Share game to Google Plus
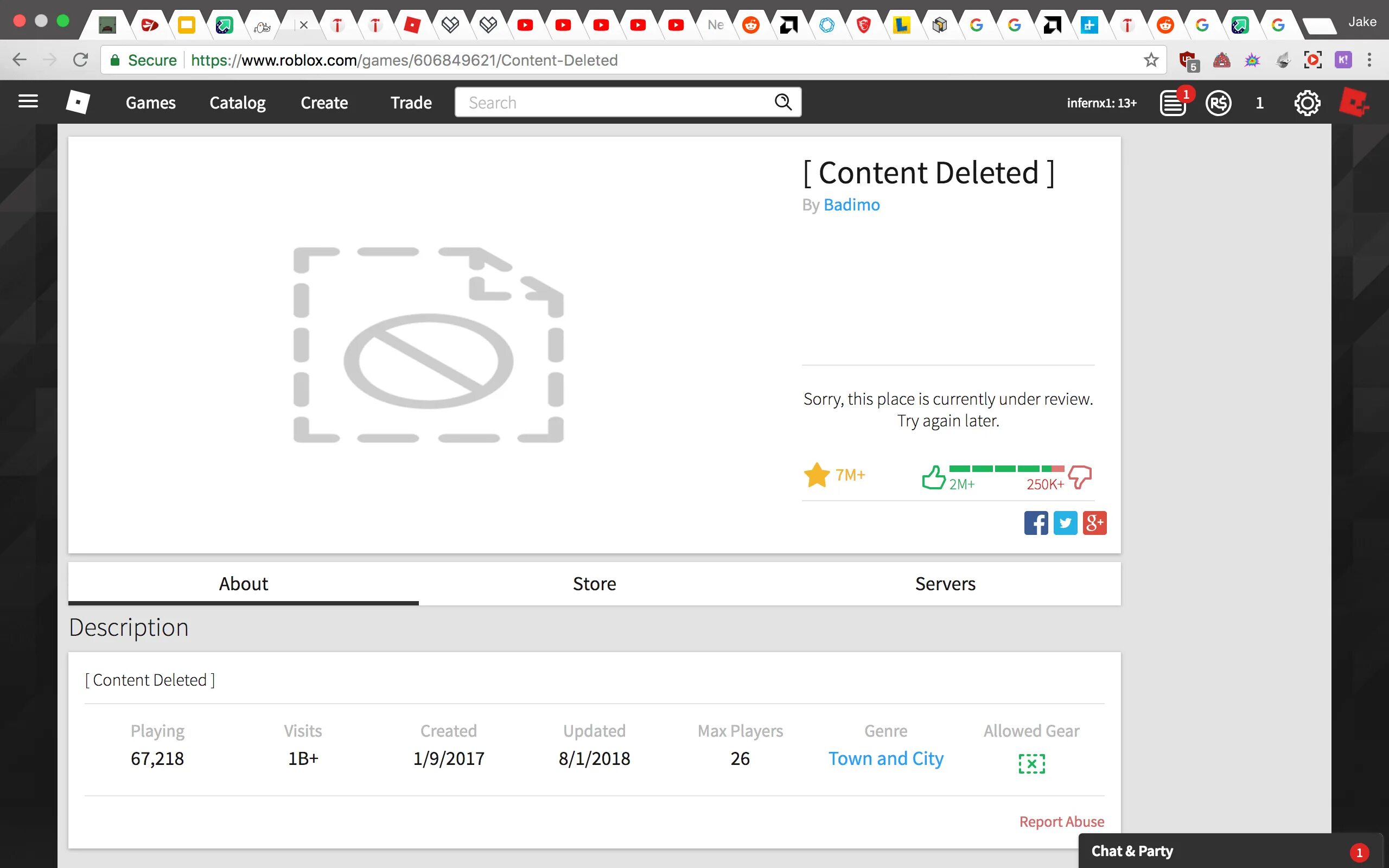 [x=1093, y=522]
